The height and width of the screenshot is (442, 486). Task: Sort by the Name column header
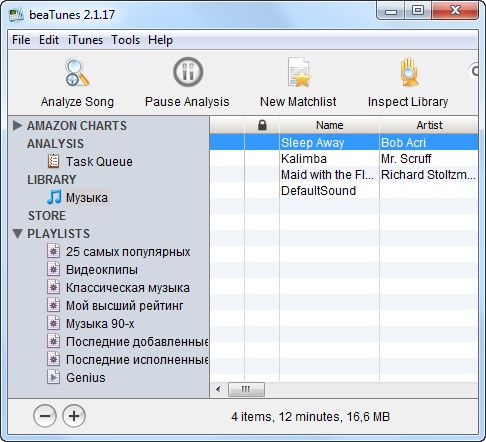click(329, 125)
